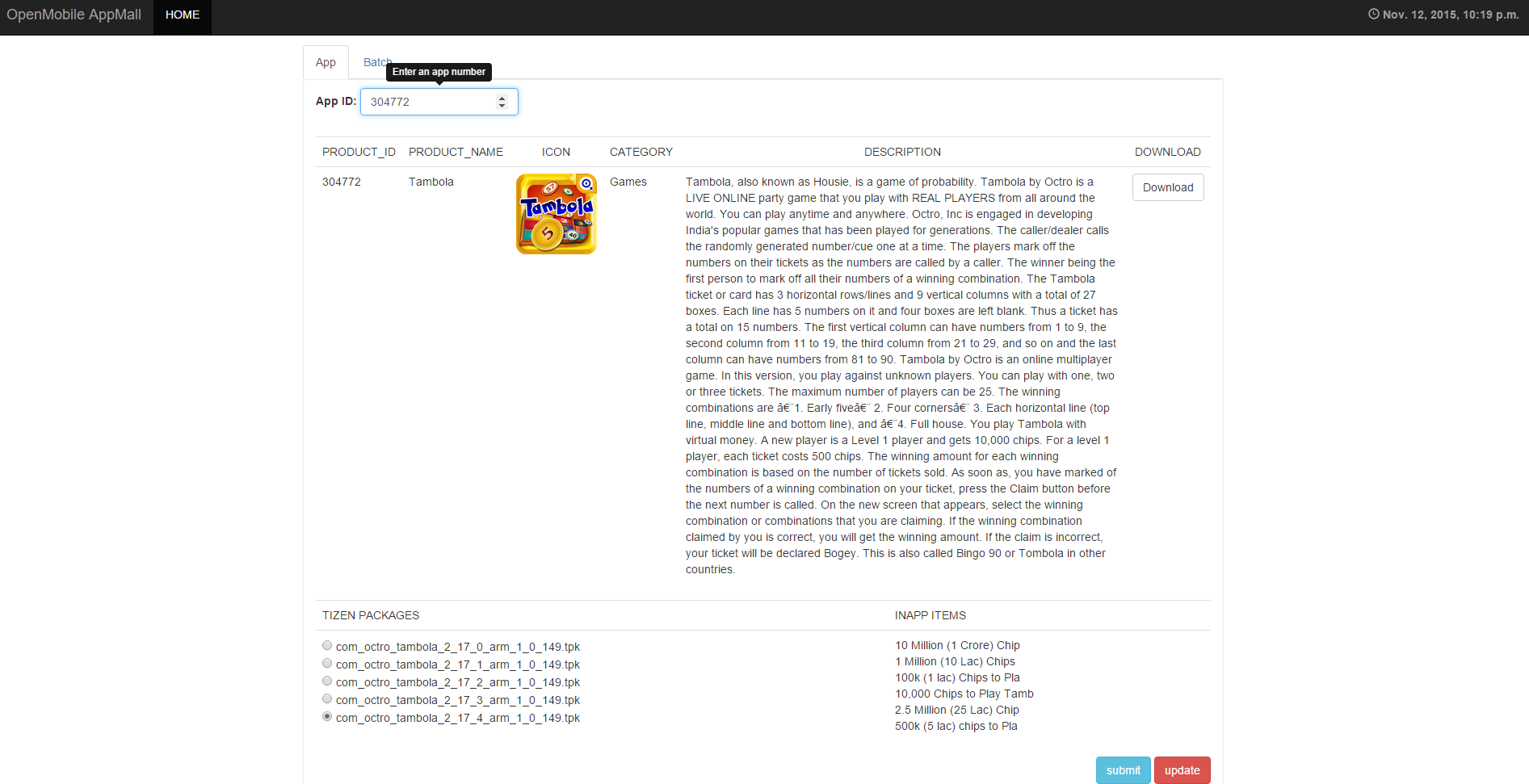
Task: Go to HOME in navigation bar
Action: (x=183, y=15)
